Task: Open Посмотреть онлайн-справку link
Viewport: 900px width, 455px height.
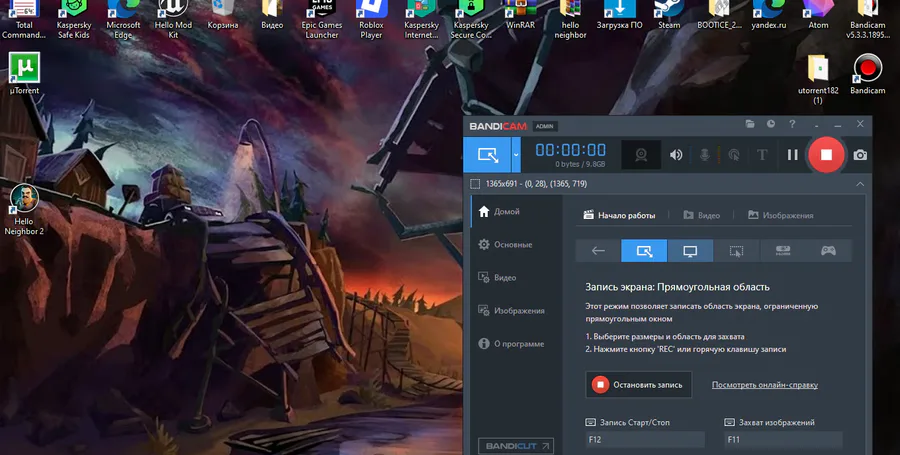Action: pyautogui.click(x=765, y=385)
